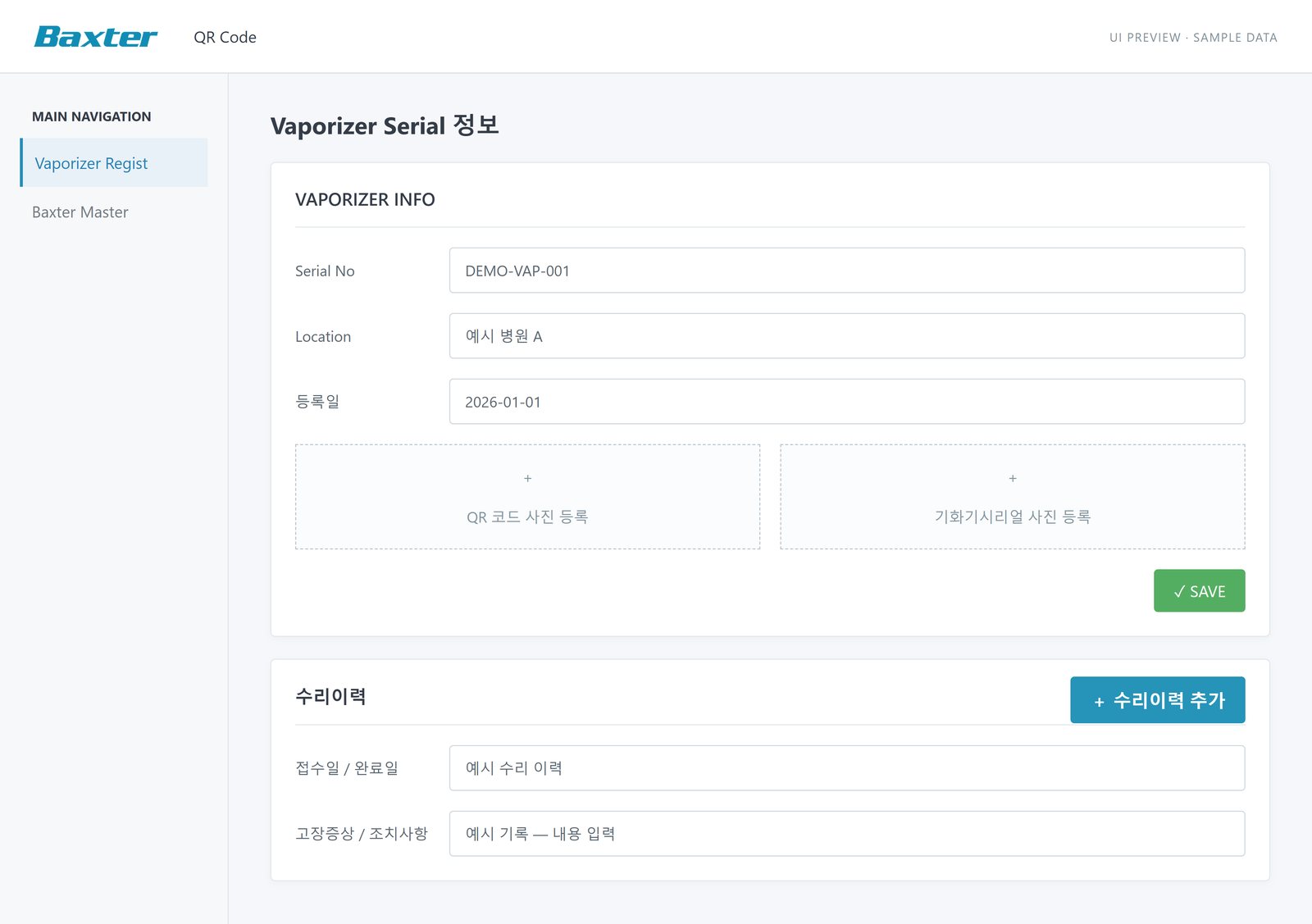Upload a photo via QR 코드 사진 등록
Viewport: 1312px width, 924px height.
[527, 497]
